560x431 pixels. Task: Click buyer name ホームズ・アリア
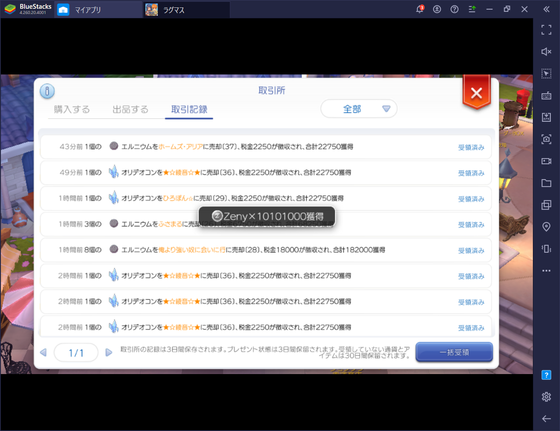pyautogui.click(x=180, y=147)
